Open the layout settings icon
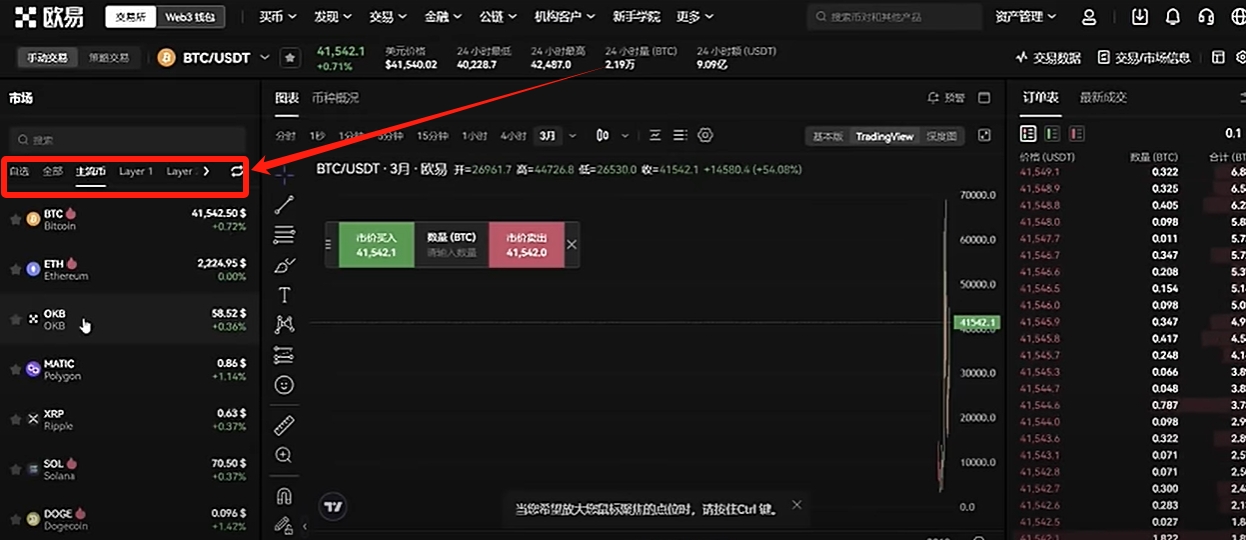Screen dimensions: 1246x540 pyautogui.click(x=1219, y=58)
